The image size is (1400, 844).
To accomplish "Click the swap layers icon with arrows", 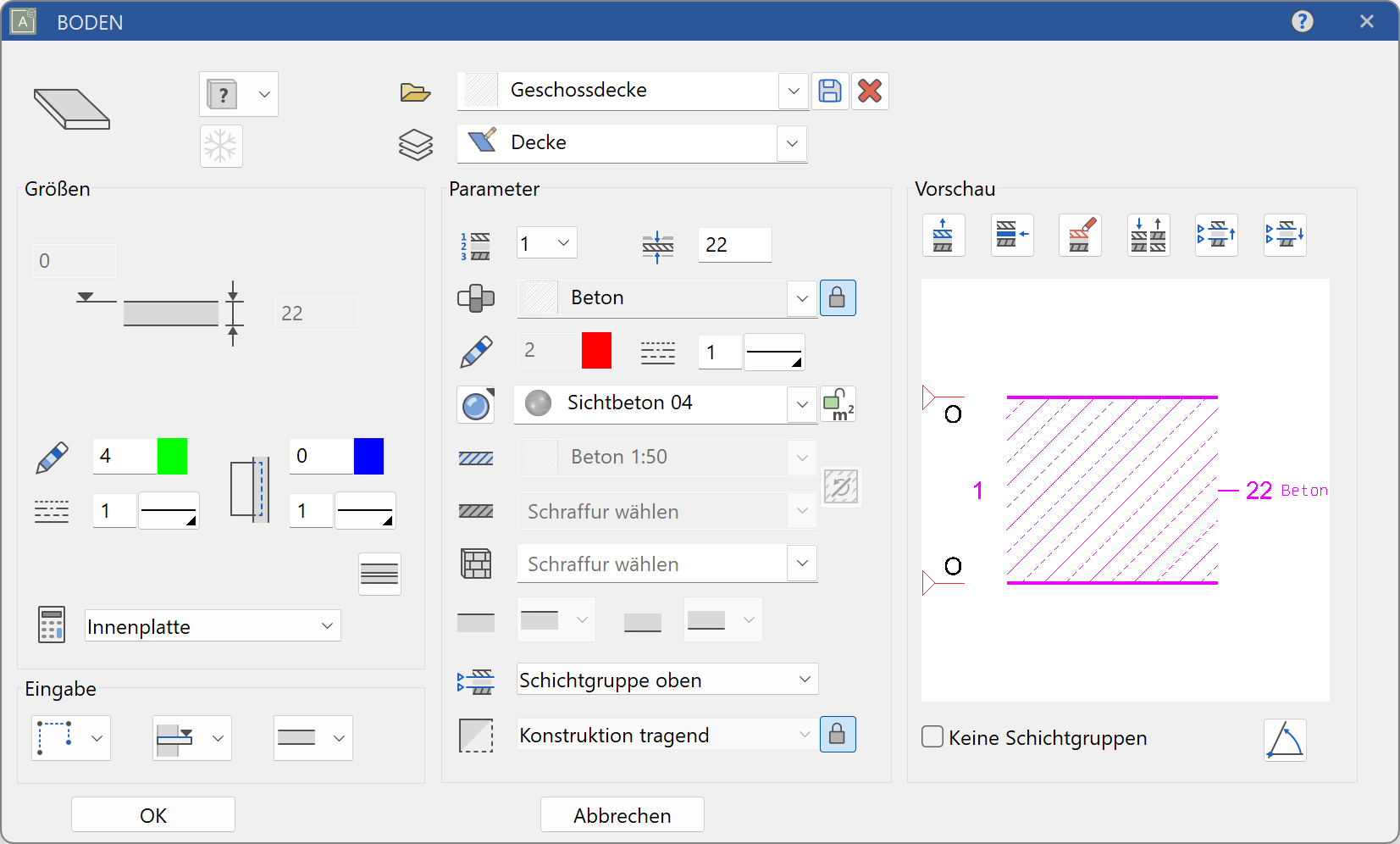I will click(1148, 235).
